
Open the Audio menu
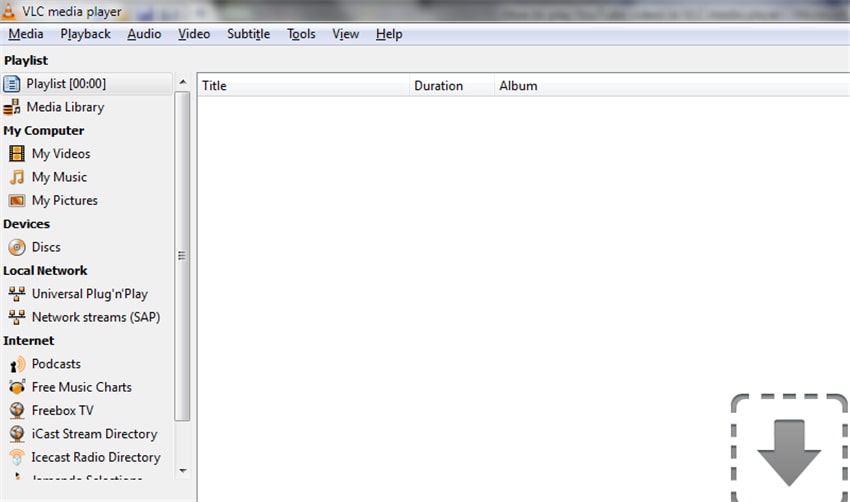144,34
